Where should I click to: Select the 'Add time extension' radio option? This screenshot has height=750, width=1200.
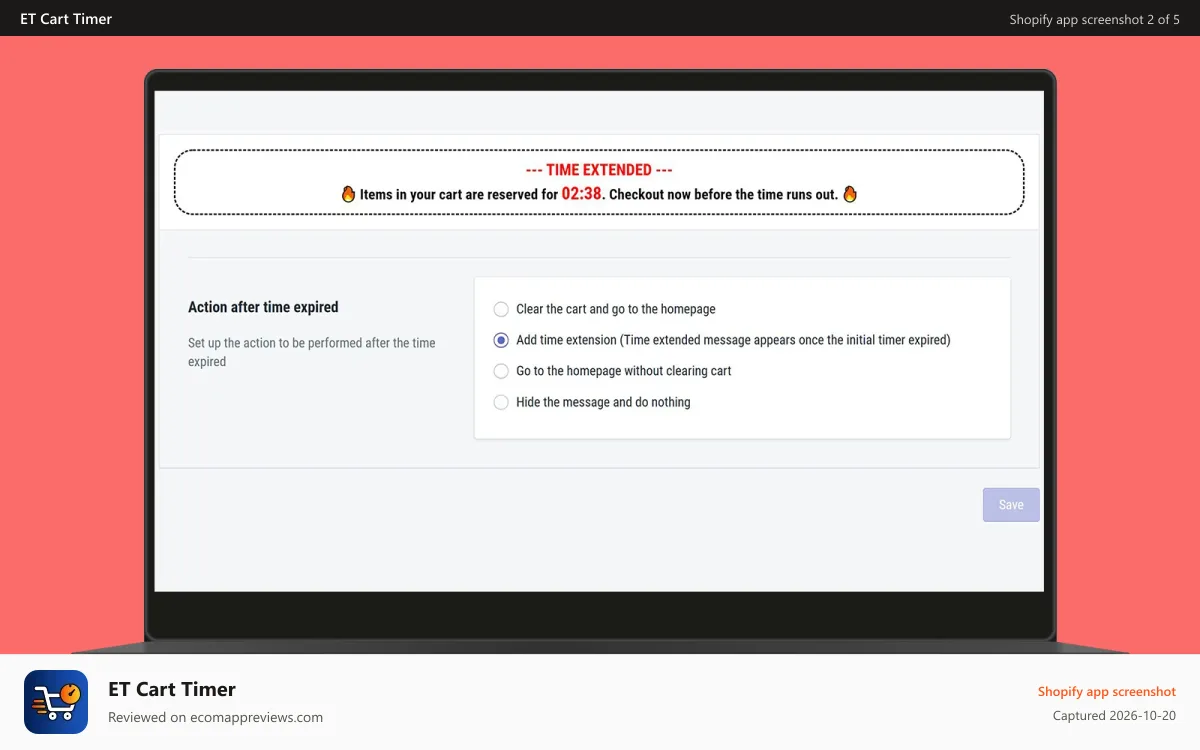pyautogui.click(x=501, y=340)
